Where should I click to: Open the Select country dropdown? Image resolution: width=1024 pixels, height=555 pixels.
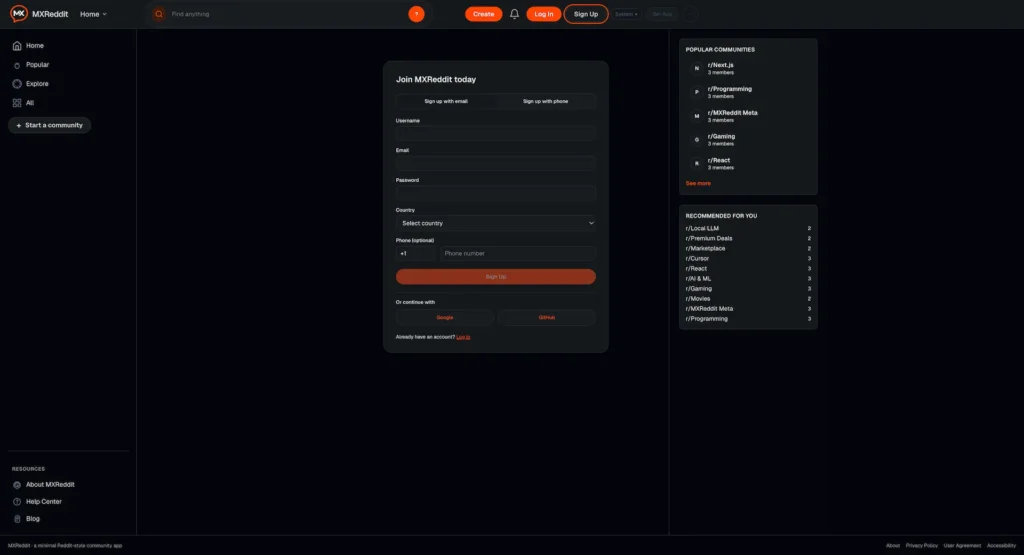(496, 223)
